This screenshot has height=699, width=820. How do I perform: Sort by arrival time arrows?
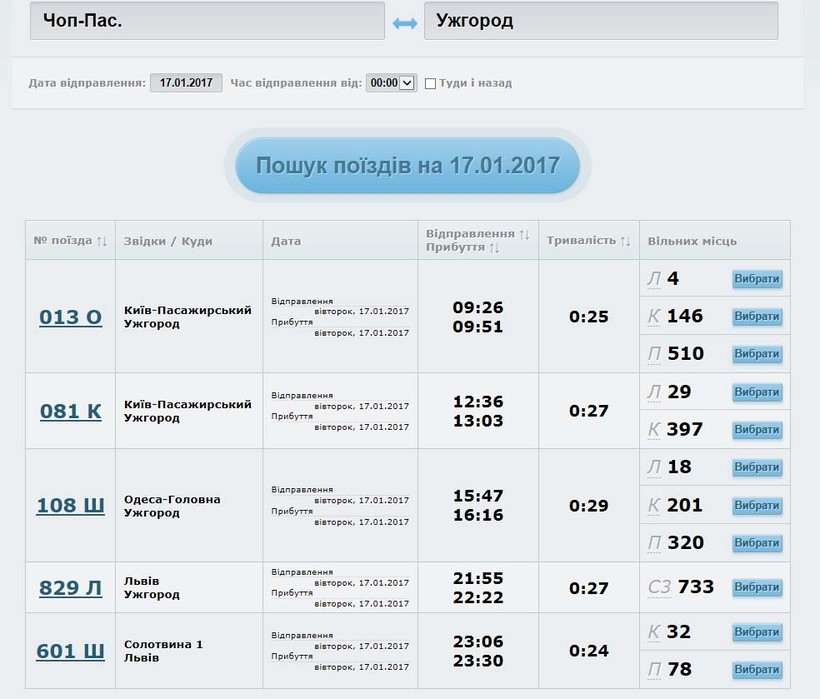tap(494, 248)
